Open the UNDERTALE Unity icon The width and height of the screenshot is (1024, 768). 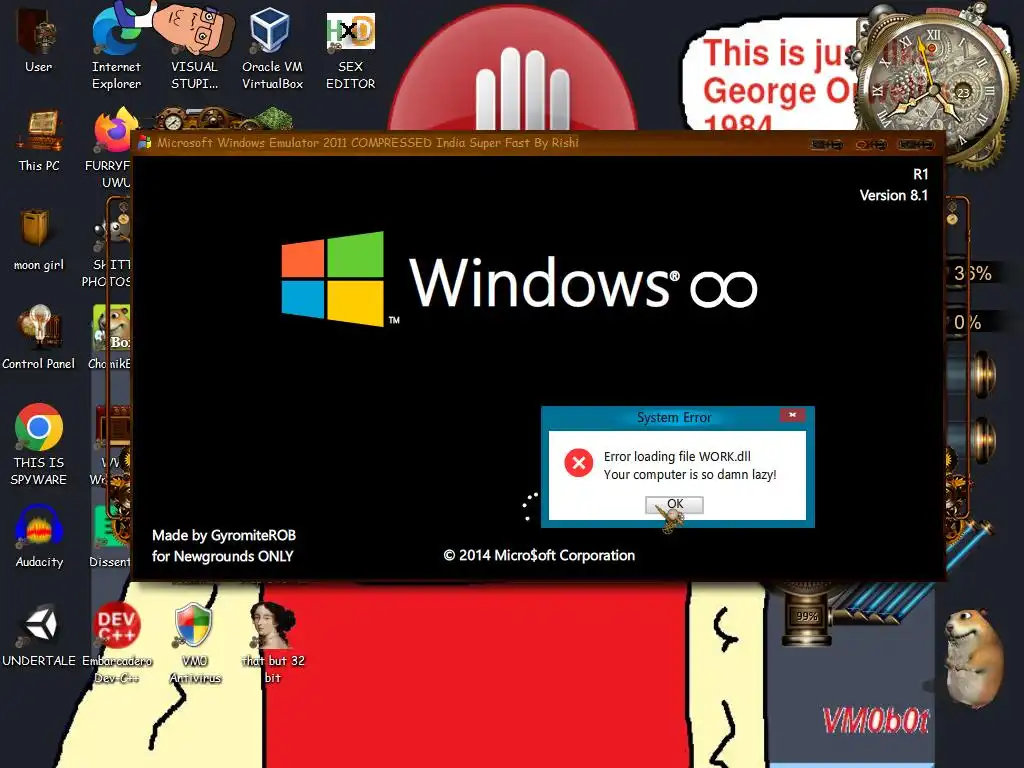(39, 635)
